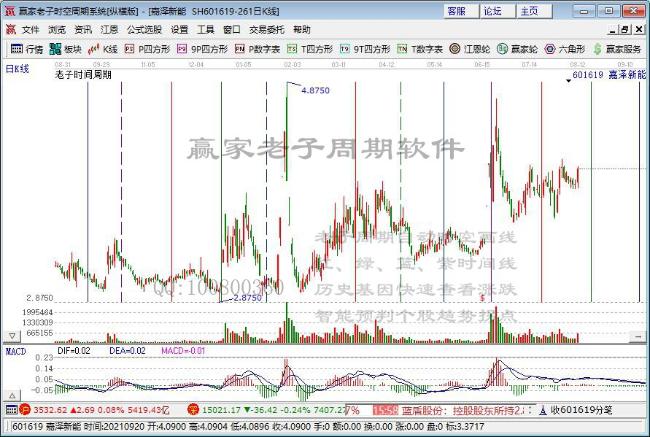Open the 公式选股 menu
Image resolution: width=650 pixels, height=437 pixels.
(144, 30)
